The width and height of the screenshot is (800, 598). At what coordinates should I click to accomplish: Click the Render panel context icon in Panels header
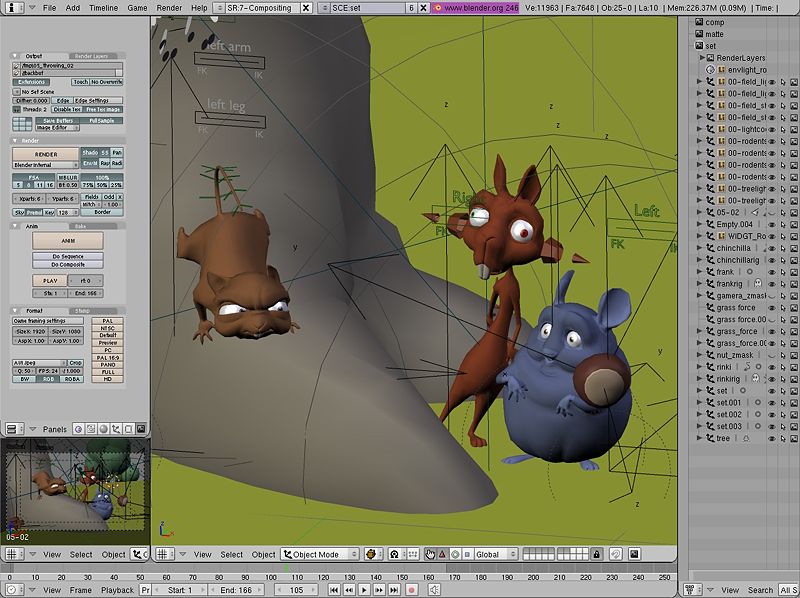pos(141,429)
